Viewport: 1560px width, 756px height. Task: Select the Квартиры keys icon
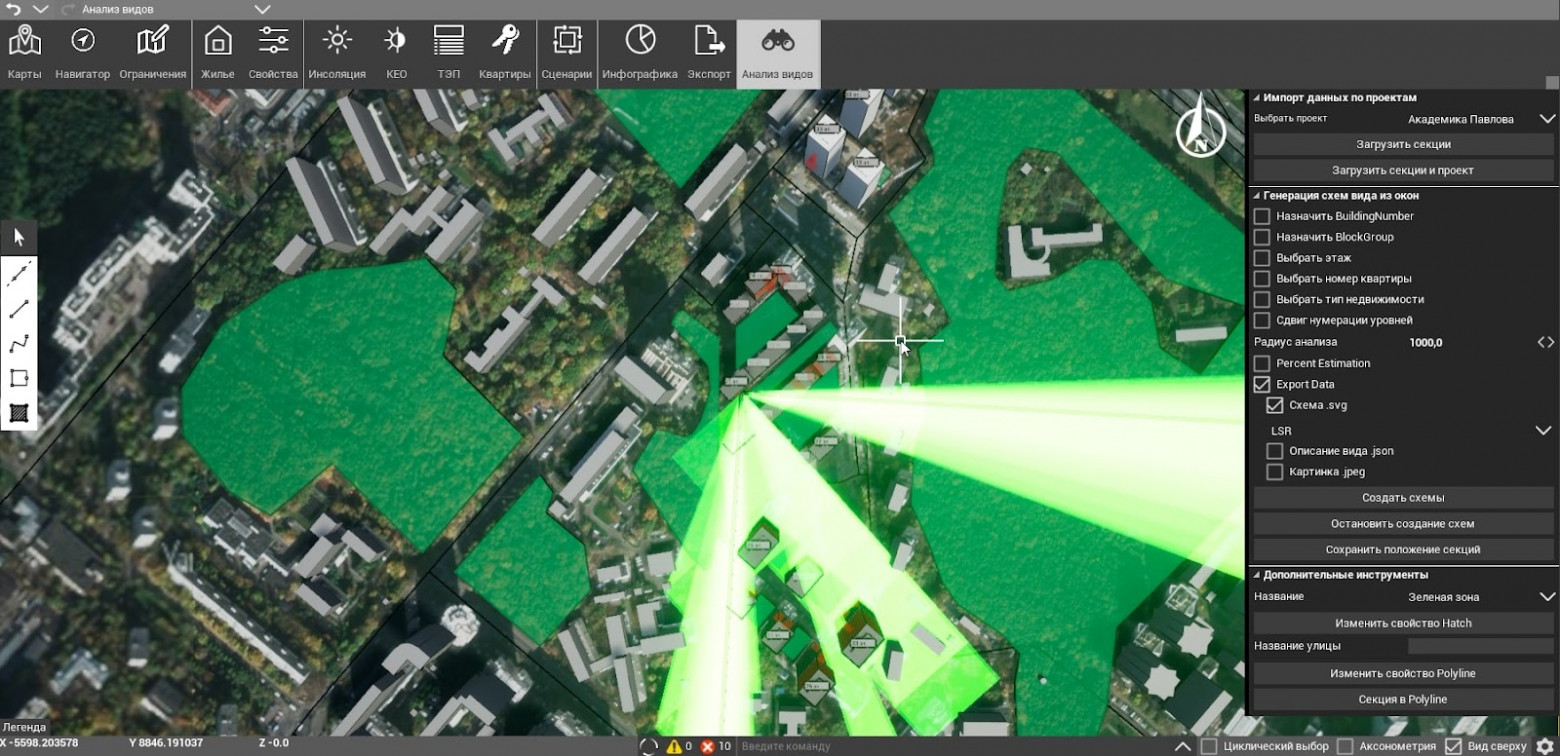coord(504,53)
